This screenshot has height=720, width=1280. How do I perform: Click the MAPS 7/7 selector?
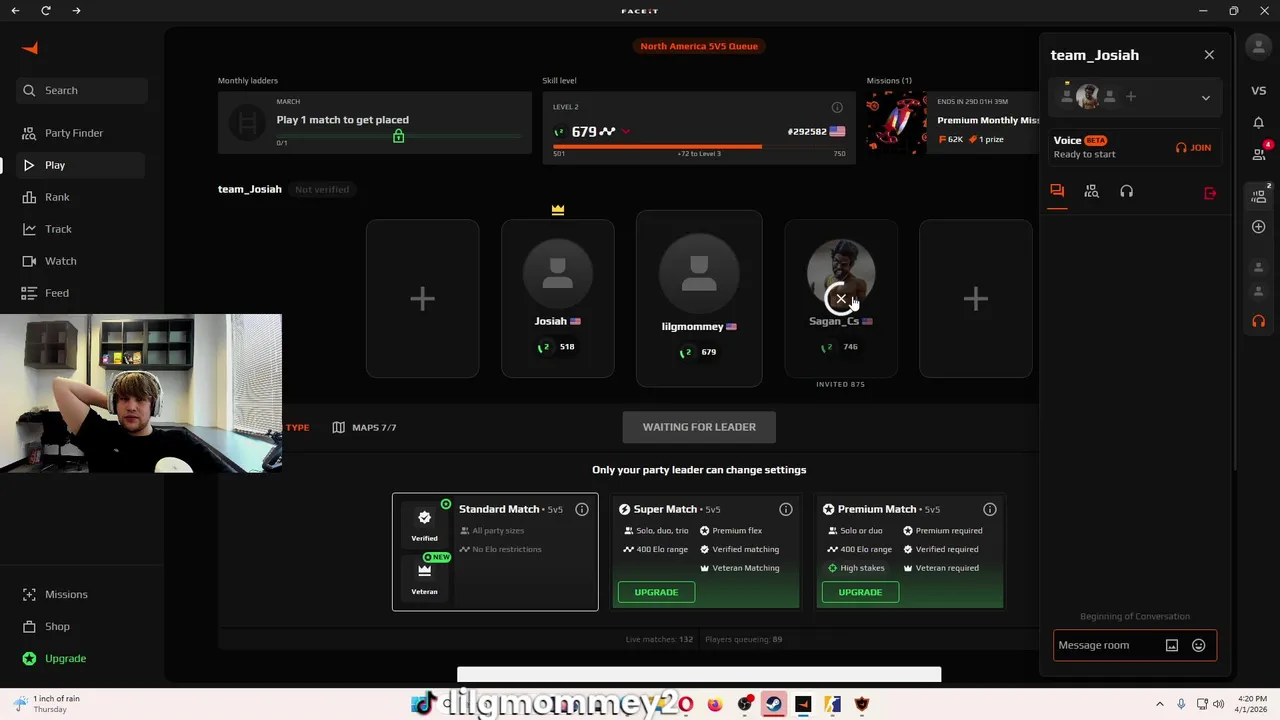pos(365,427)
